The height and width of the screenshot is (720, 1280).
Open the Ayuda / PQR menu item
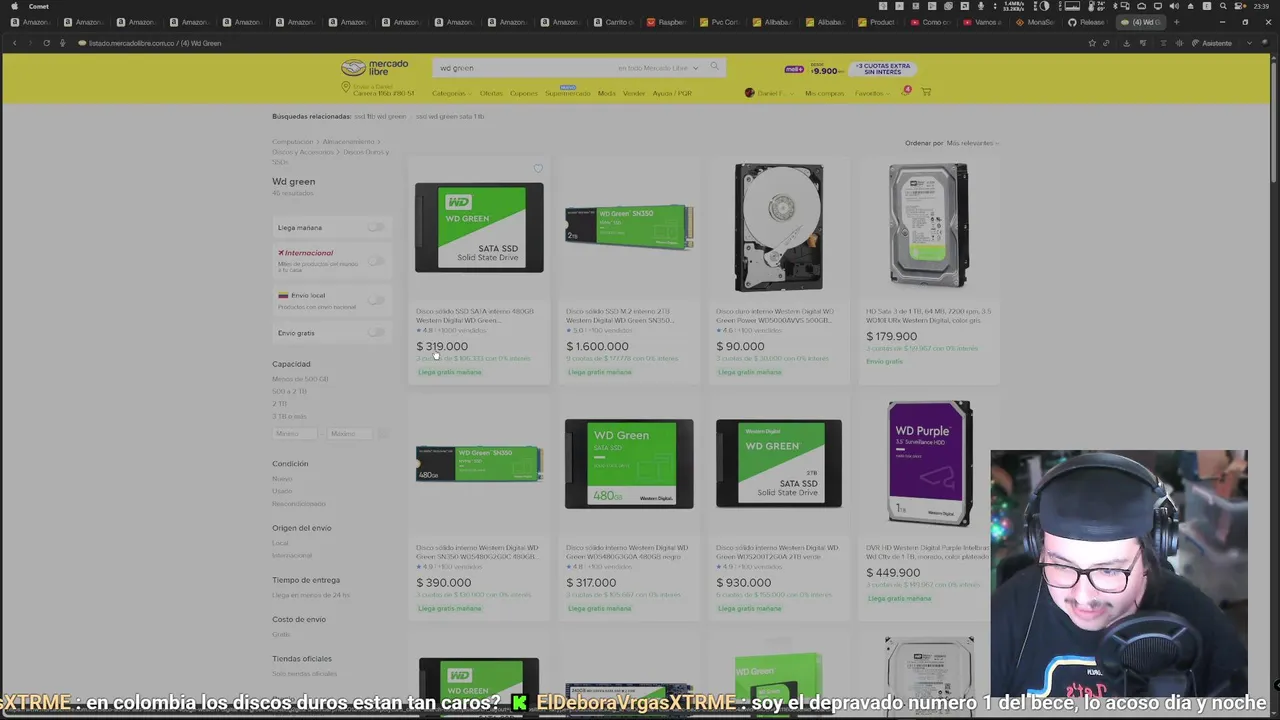tap(672, 93)
